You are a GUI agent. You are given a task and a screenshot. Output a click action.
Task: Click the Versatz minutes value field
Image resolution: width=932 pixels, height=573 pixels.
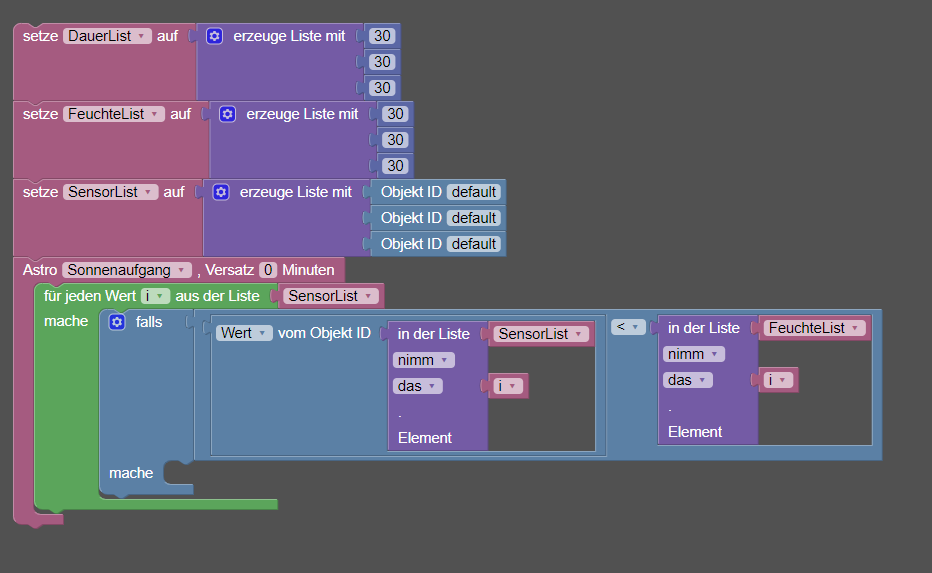click(268, 270)
